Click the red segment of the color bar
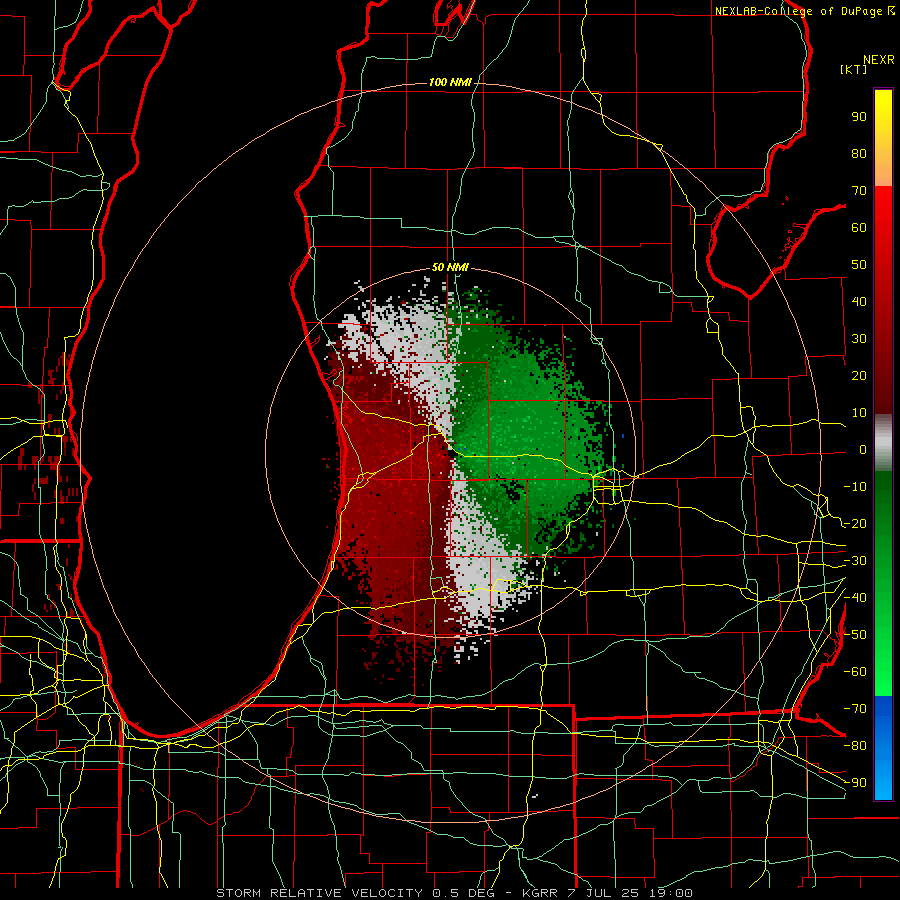 point(883,300)
